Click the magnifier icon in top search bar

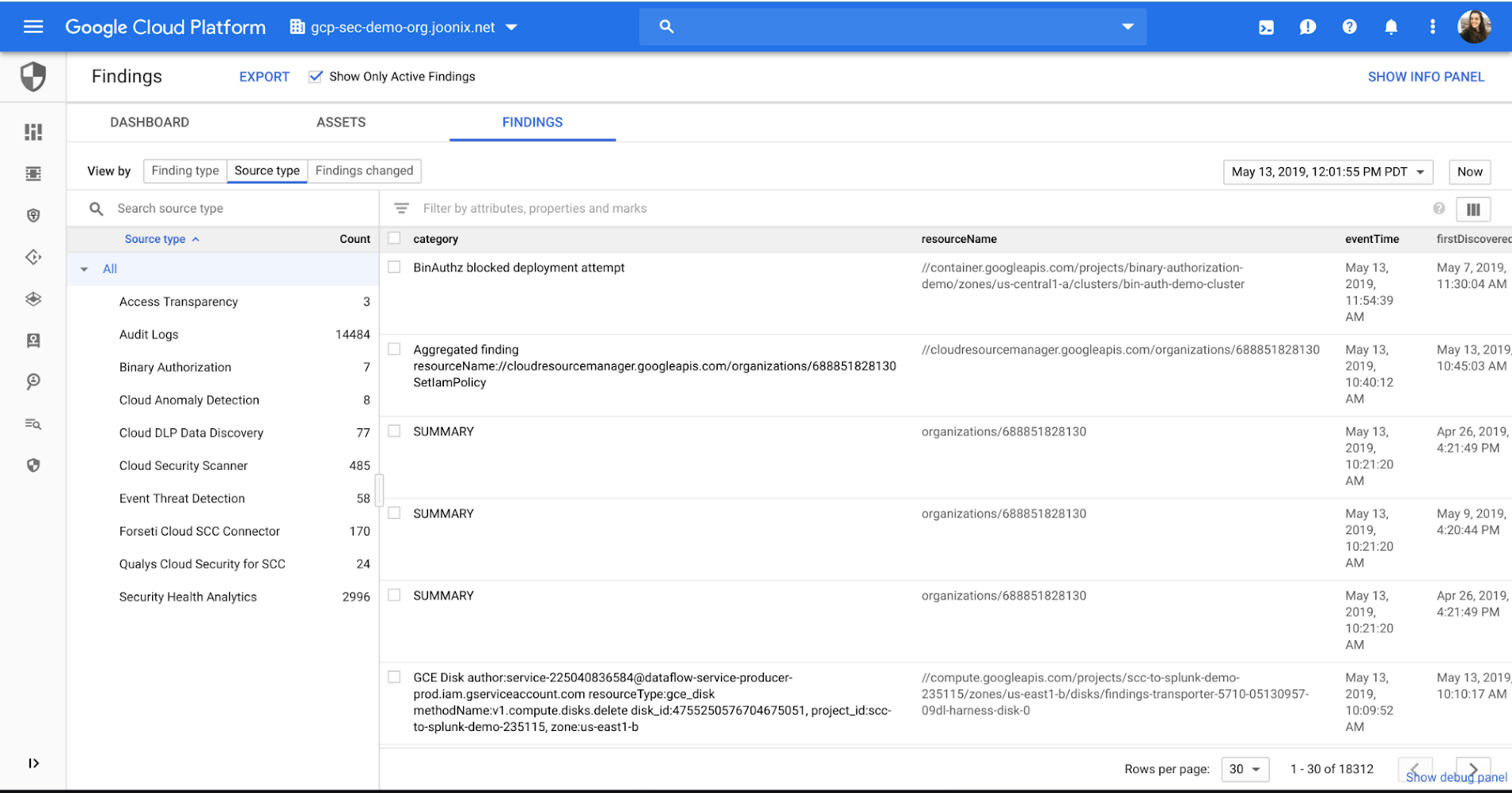(x=667, y=27)
